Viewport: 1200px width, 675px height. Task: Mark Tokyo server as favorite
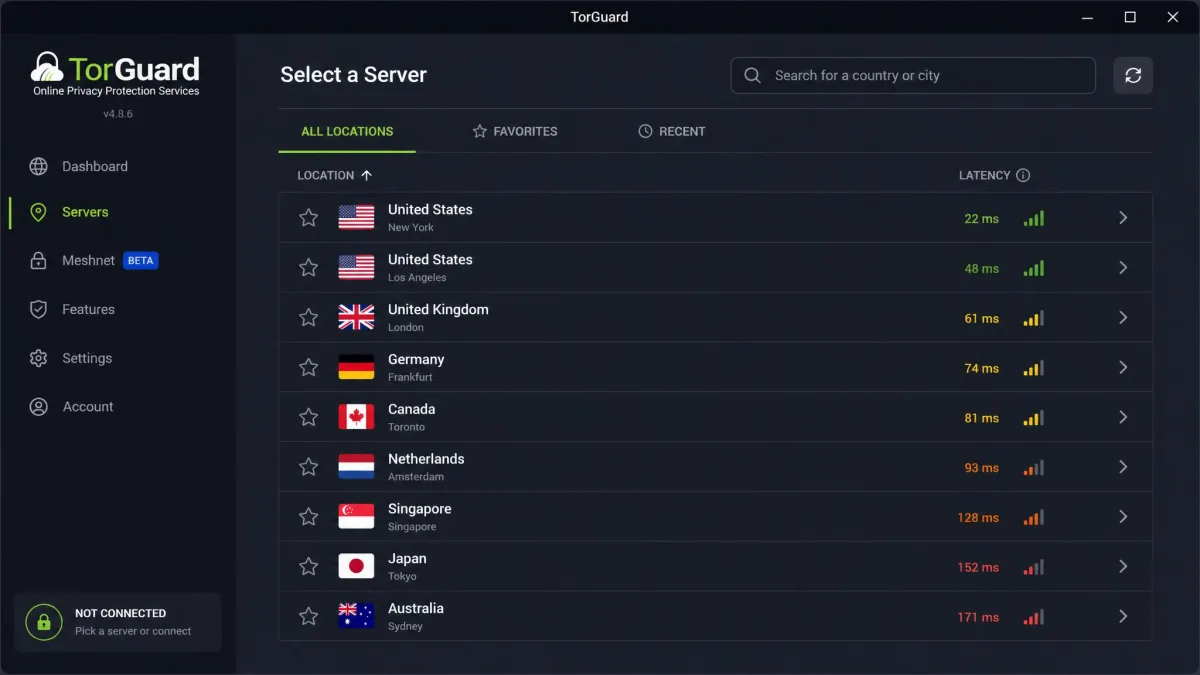coord(309,567)
